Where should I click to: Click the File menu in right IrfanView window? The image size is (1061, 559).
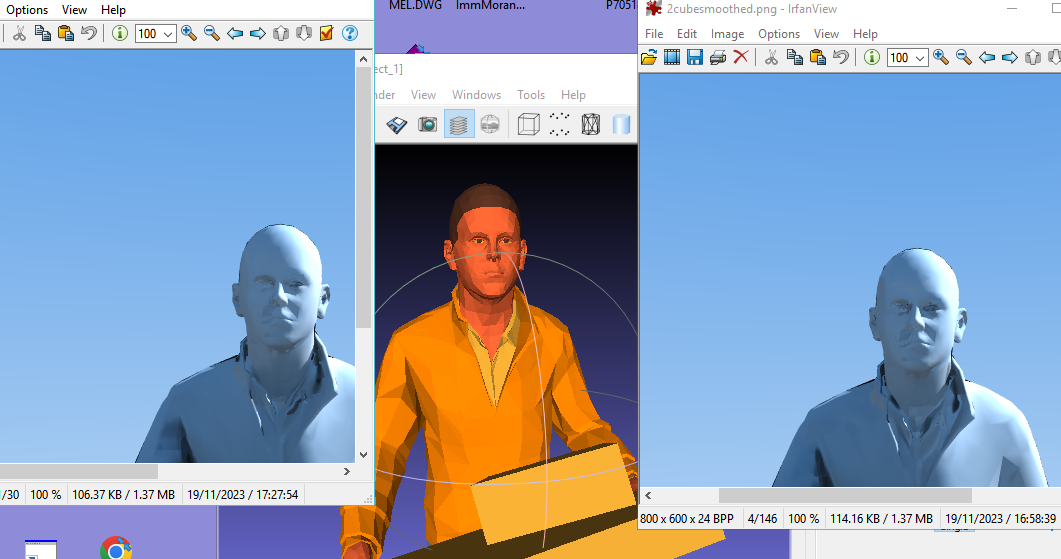pyautogui.click(x=654, y=33)
